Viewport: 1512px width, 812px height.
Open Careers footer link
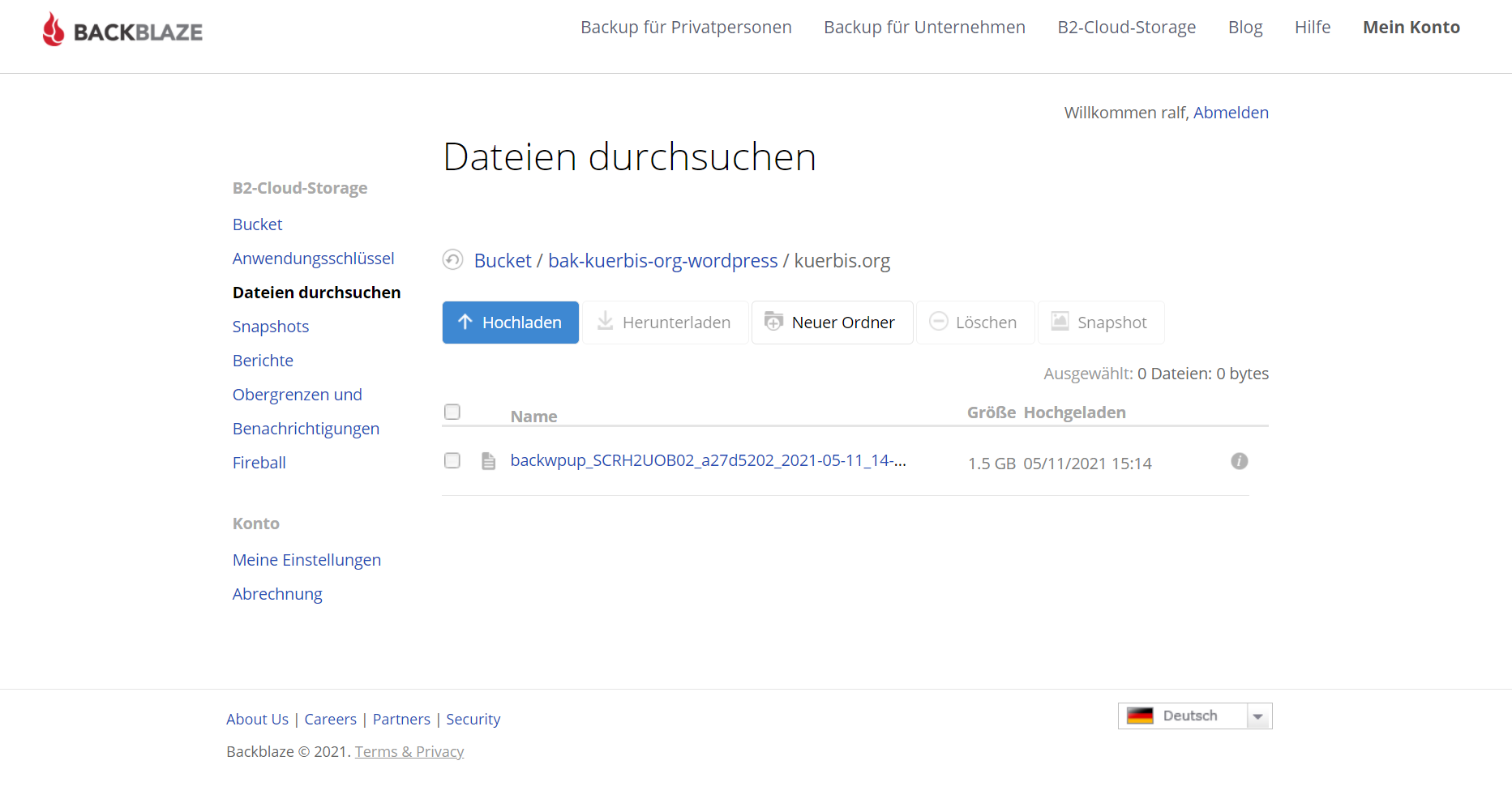pyautogui.click(x=330, y=720)
